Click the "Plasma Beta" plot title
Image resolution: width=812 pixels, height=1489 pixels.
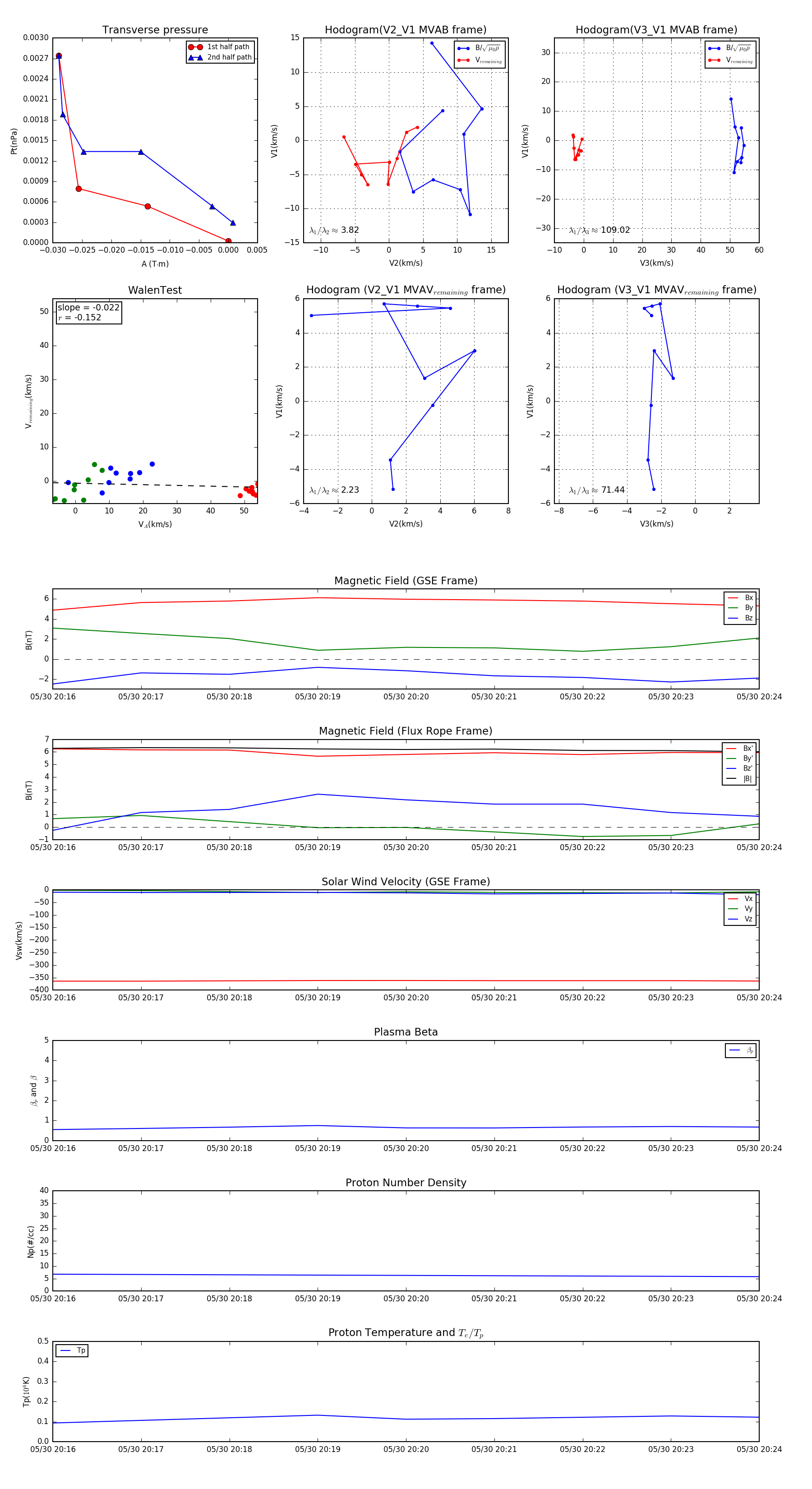[x=406, y=1032]
